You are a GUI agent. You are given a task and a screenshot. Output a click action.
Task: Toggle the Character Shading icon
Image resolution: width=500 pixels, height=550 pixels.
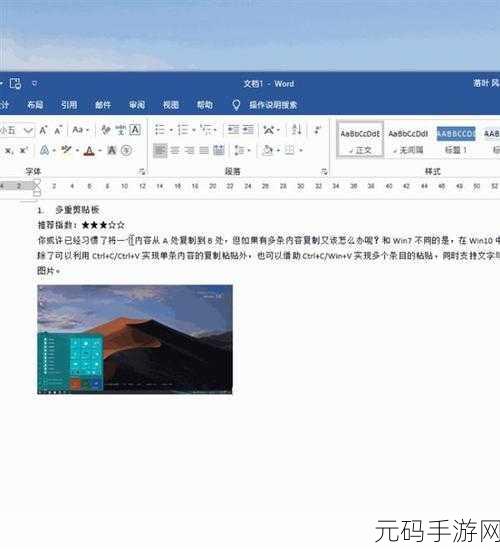click(x=112, y=151)
